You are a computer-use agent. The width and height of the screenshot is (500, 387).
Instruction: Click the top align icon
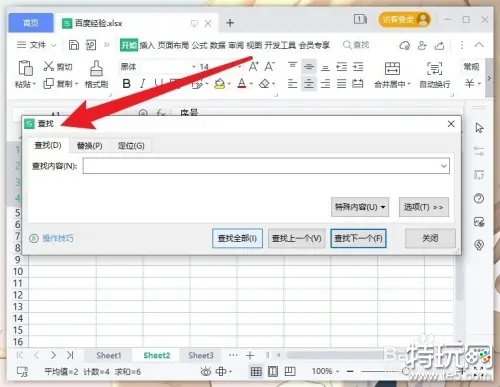pos(292,66)
